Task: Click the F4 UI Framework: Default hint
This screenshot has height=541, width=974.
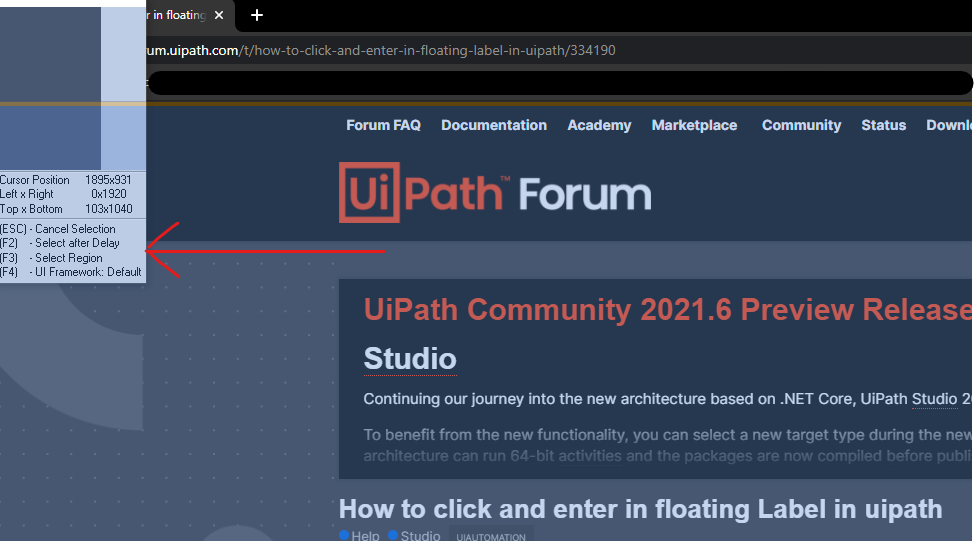Action: click(71, 272)
